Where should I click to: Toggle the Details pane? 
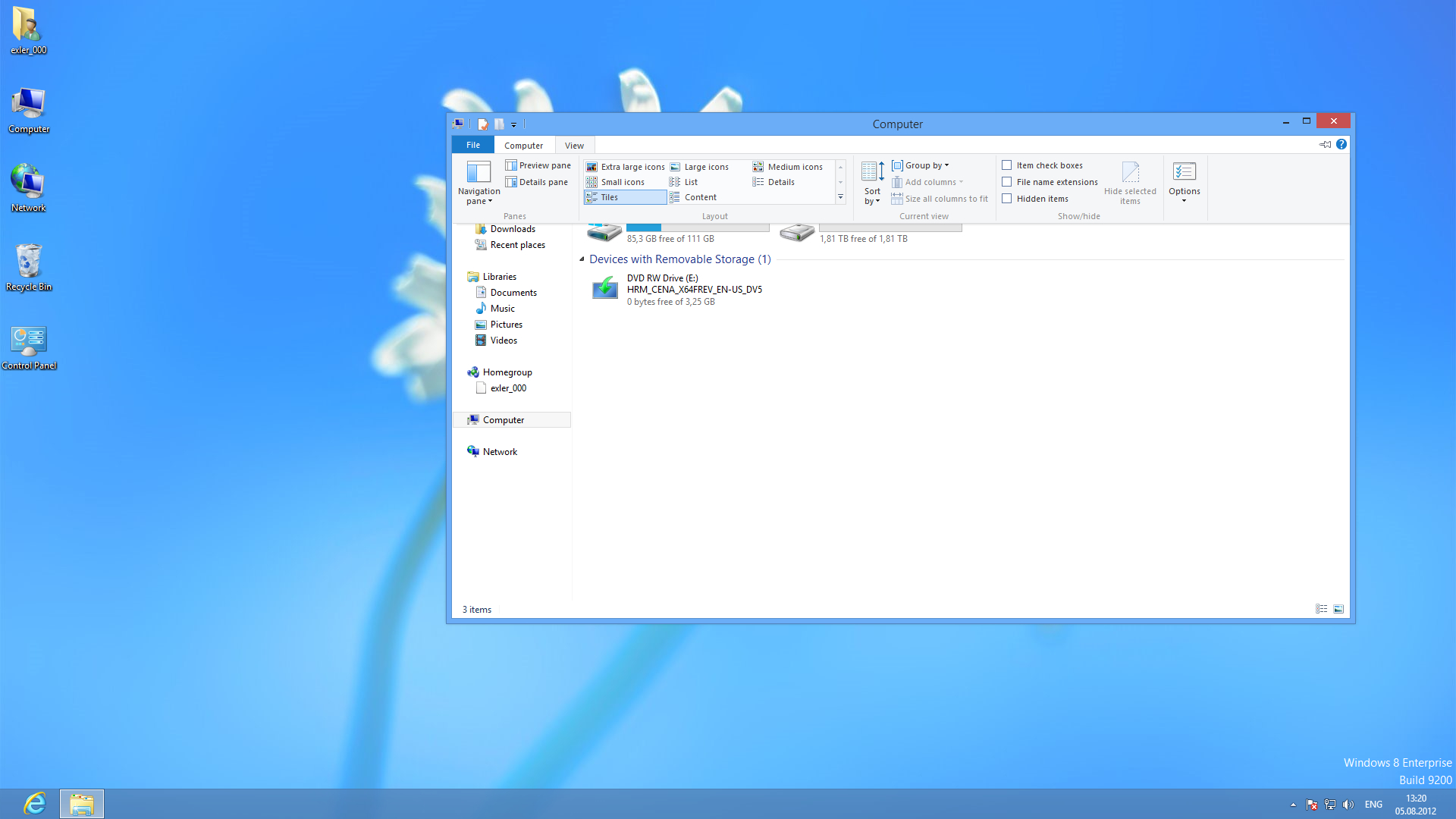click(537, 182)
